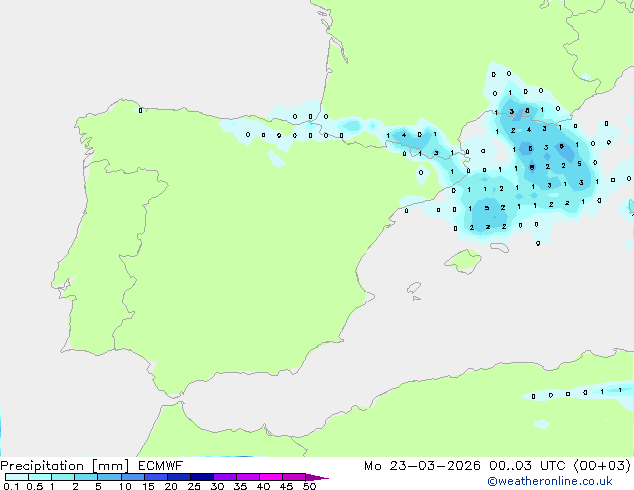Select the 'Precipitation [mm]' title text
Image resolution: width=634 pixels, height=490 pixels.
65,466
